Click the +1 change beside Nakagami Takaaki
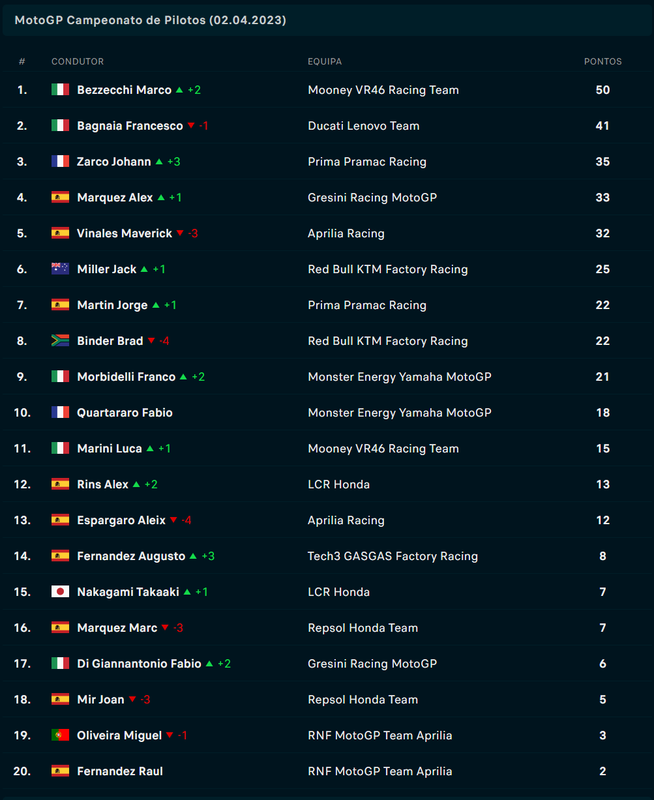The width and height of the screenshot is (654, 800). [x=202, y=592]
